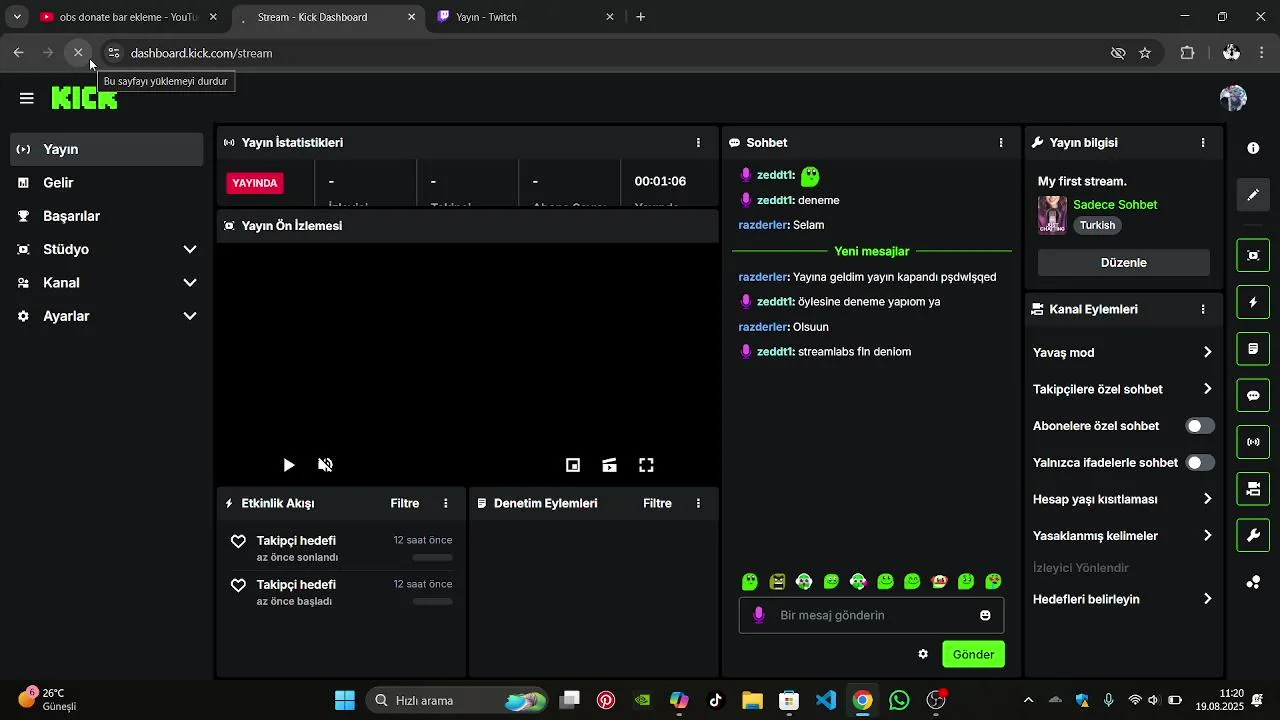1280x720 pixels.
Task: Click the Düzenle button
Action: coord(1124,263)
